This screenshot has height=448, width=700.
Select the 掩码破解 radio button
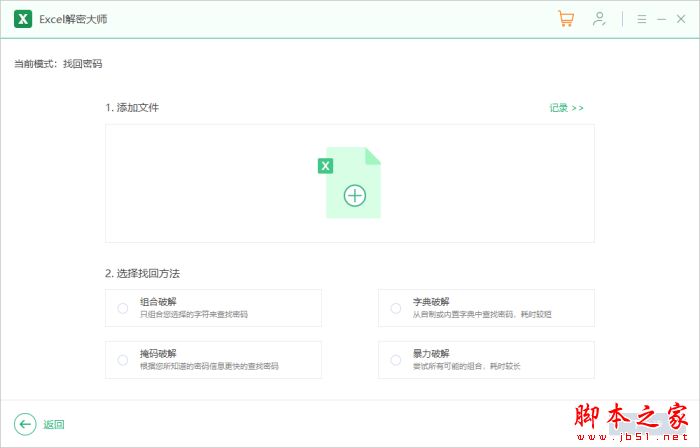click(123, 360)
